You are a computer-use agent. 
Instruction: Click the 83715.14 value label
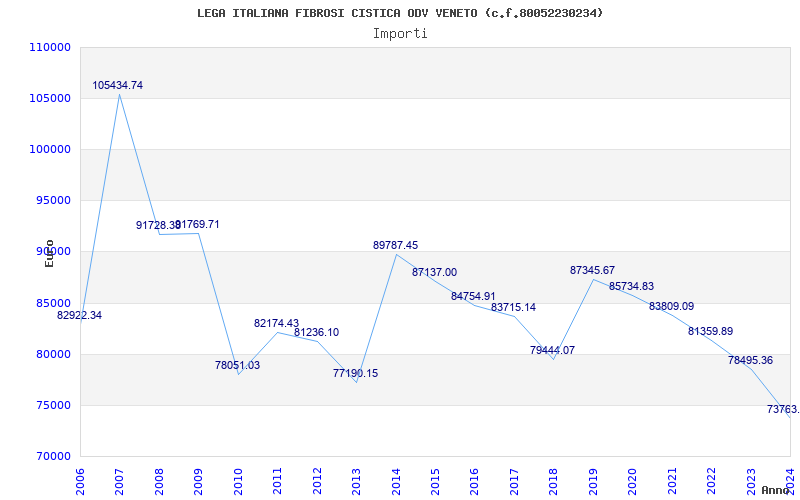click(x=513, y=308)
